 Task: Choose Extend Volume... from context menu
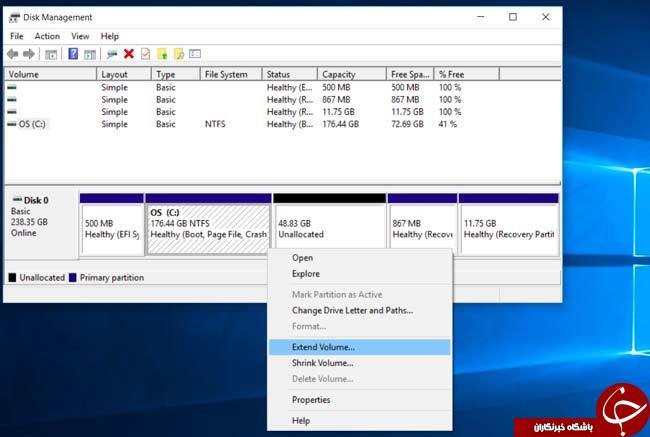click(359, 347)
